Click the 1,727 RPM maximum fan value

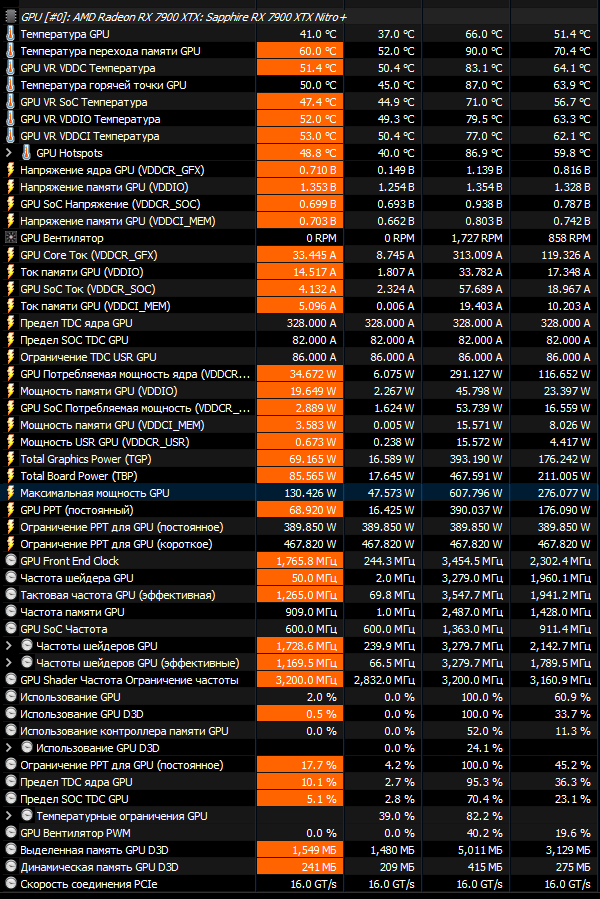pyautogui.click(x=477, y=238)
